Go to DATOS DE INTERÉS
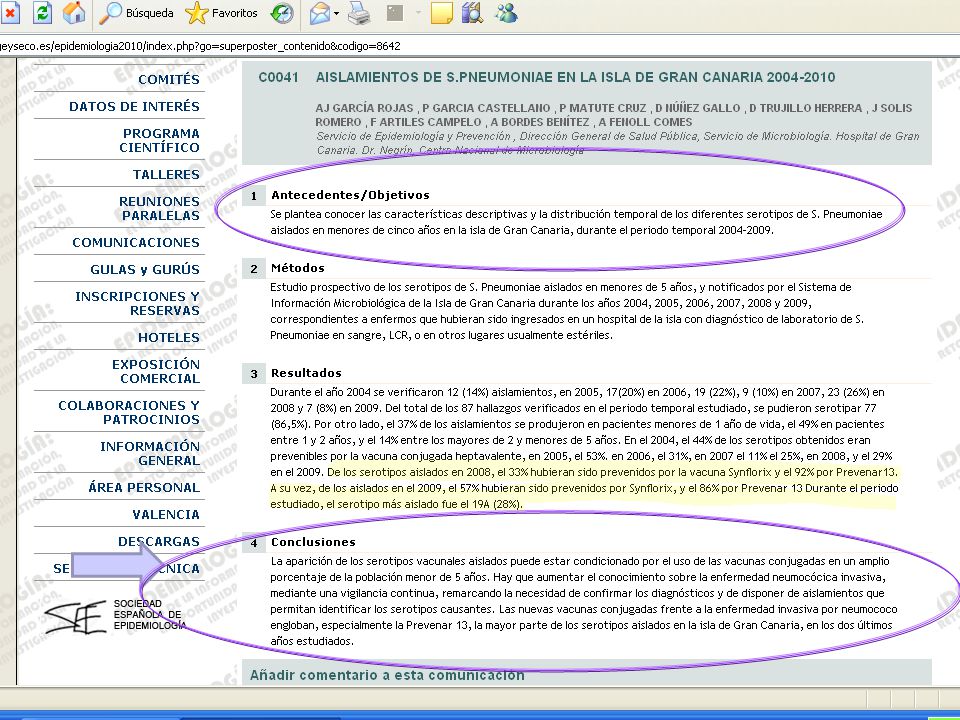The width and height of the screenshot is (960, 720). (x=134, y=107)
